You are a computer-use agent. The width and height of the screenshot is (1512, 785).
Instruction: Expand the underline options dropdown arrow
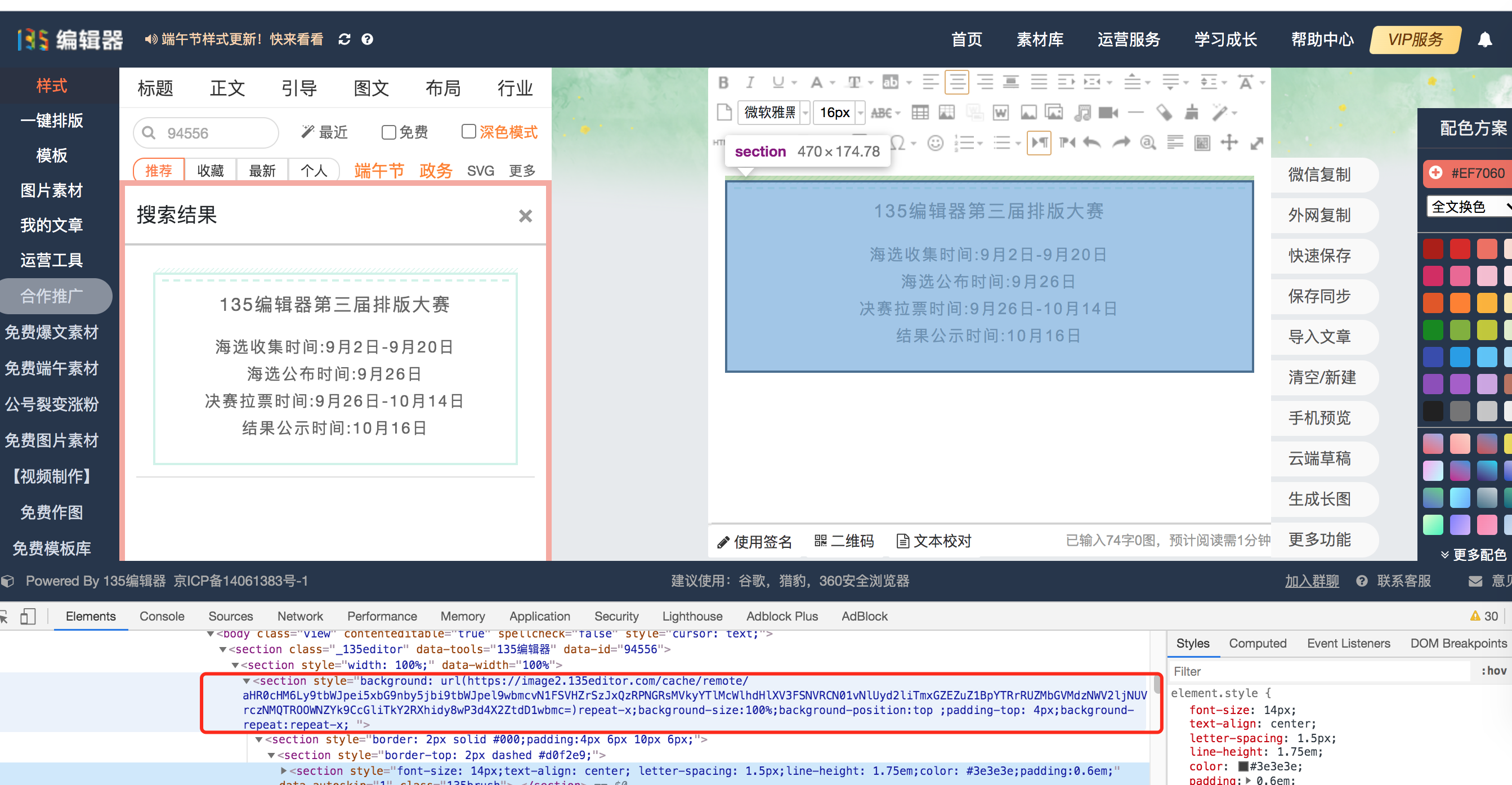(x=795, y=82)
